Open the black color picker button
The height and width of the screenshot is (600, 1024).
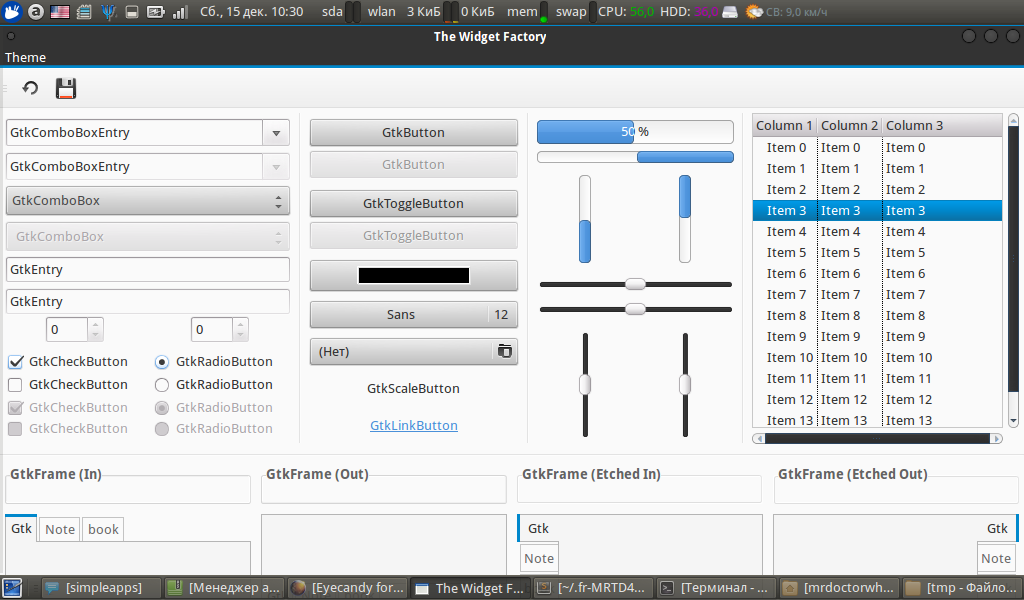coord(413,276)
